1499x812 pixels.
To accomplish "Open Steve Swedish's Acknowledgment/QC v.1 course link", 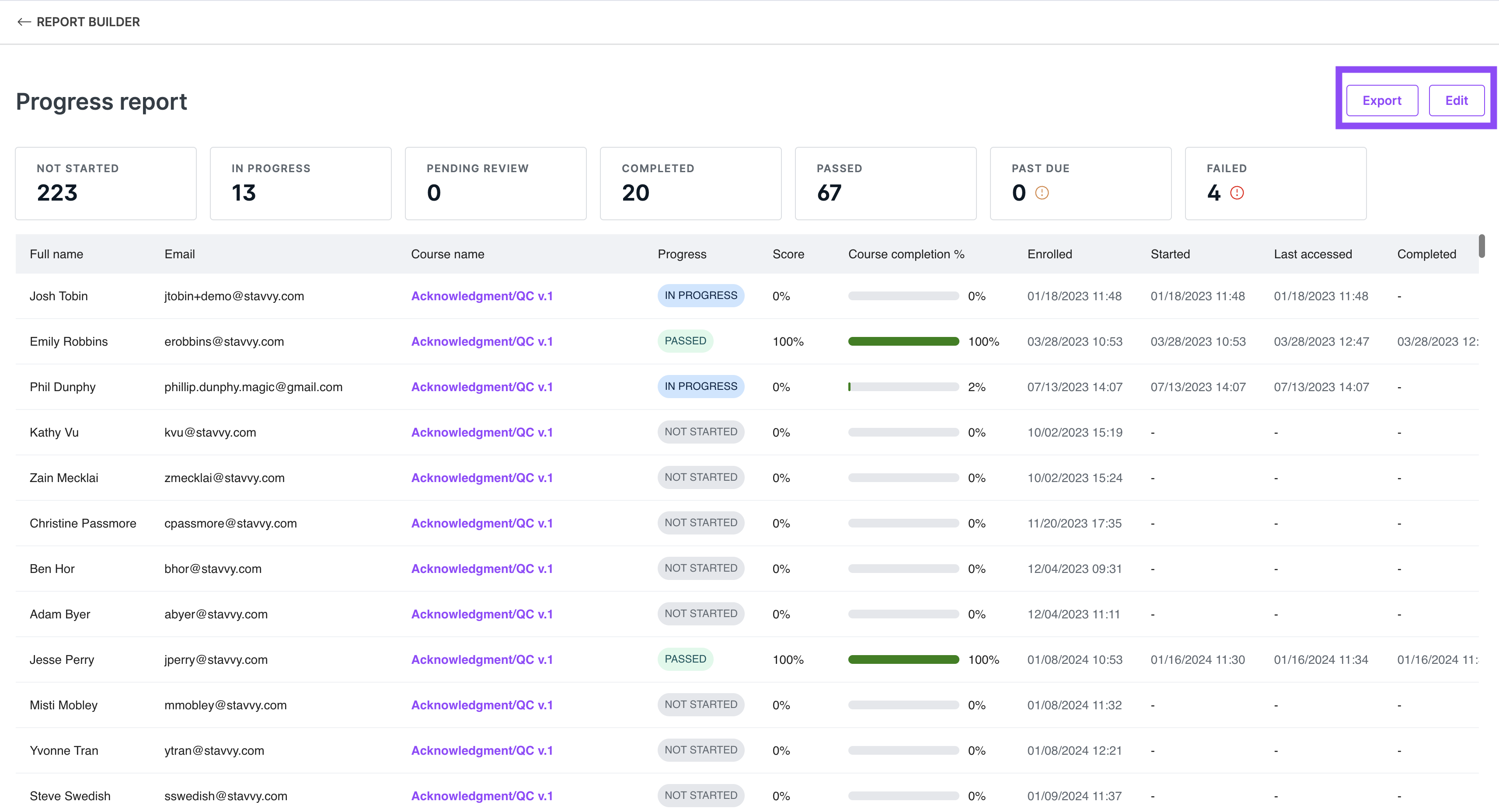I will pyautogui.click(x=482, y=796).
